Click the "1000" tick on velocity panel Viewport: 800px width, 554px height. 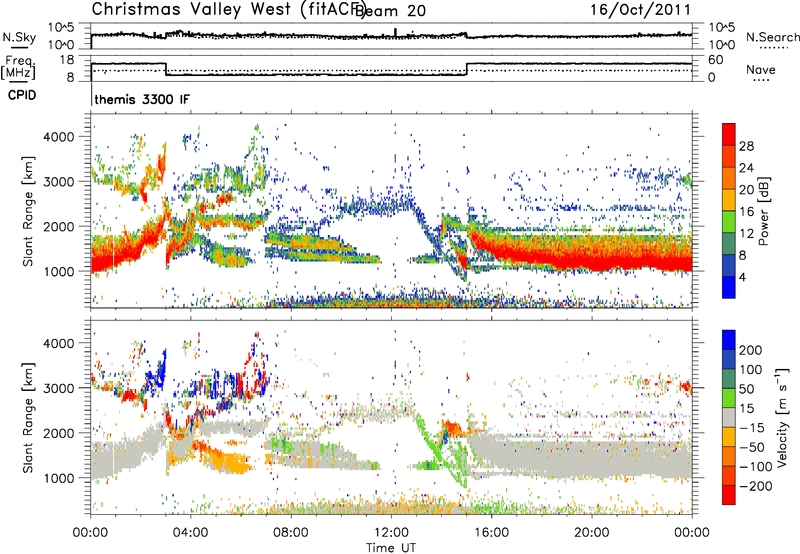coord(58,478)
